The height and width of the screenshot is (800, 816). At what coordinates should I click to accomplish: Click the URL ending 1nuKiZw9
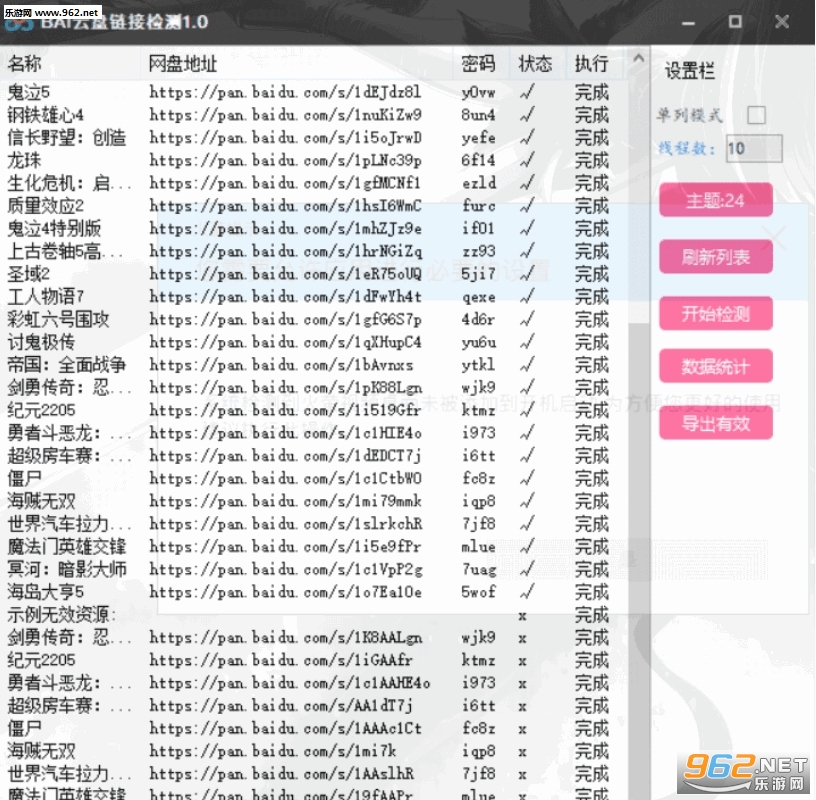click(x=285, y=115)
